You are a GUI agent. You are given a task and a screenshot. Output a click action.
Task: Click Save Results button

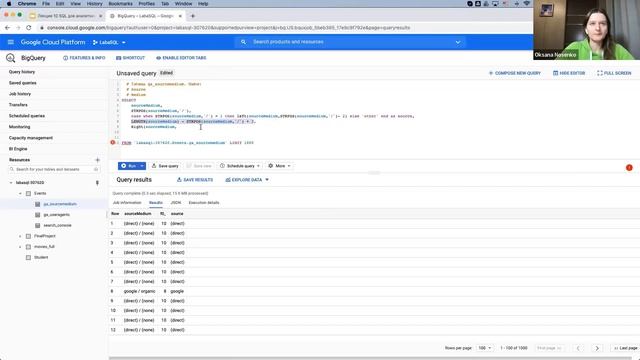click(195, 180)
